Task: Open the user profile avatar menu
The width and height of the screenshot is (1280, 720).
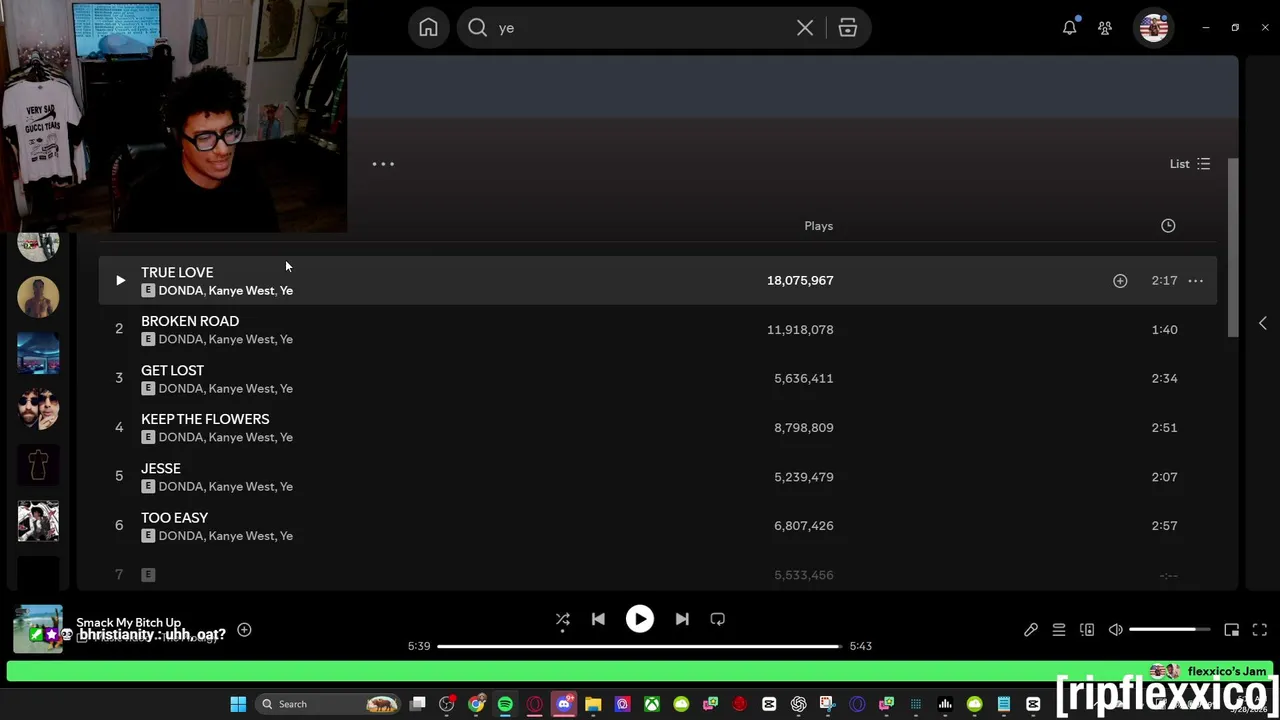Action: coord(1154,28)
